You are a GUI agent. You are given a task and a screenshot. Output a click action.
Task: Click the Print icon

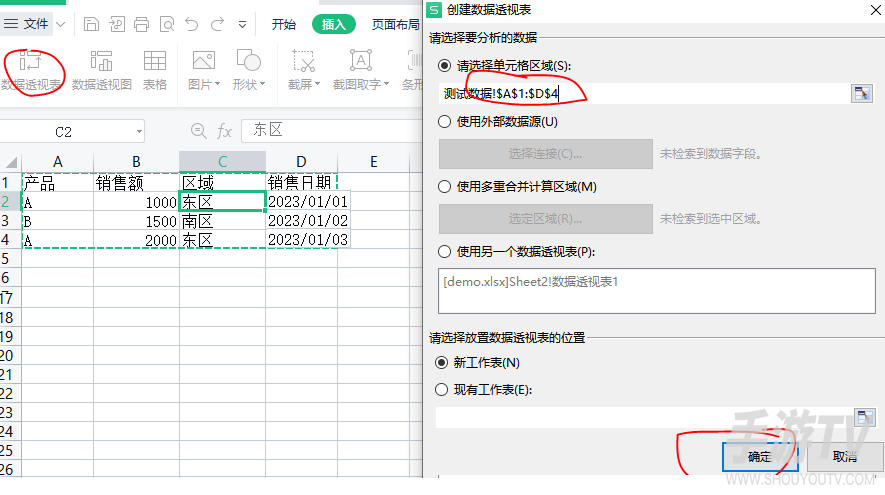(142, 24)
